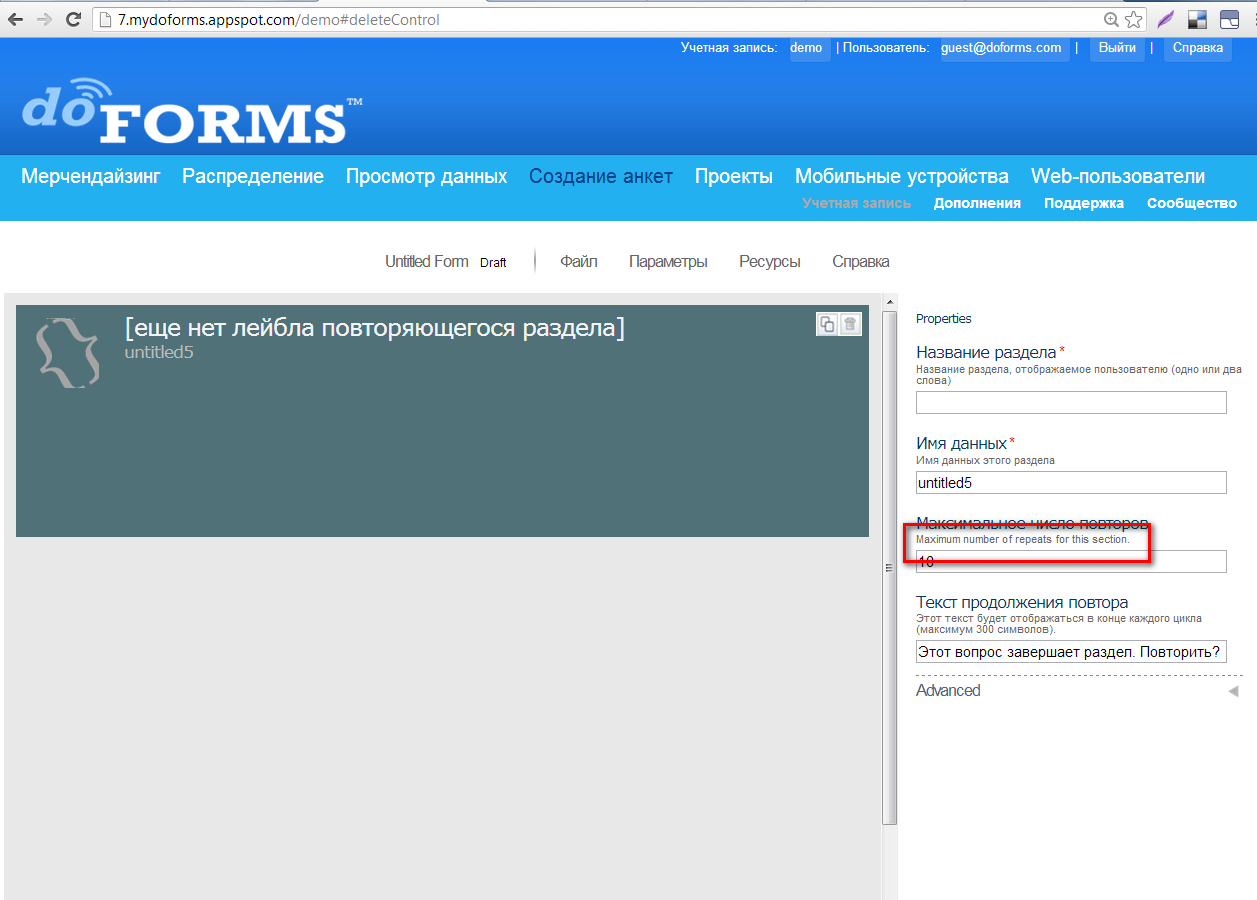Click the Выйти logout button
The image size is (1257, 900).
pyautogui.click(x=1116, y=48)
